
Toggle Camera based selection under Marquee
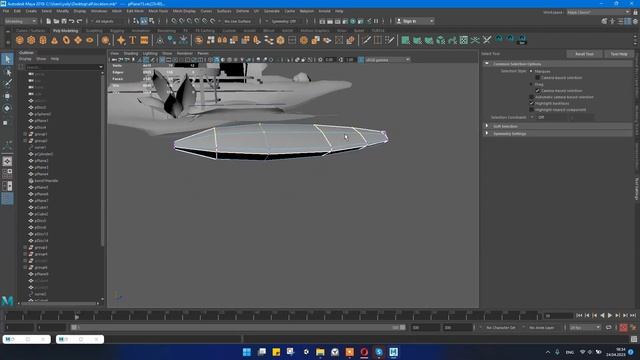(538, 78)
